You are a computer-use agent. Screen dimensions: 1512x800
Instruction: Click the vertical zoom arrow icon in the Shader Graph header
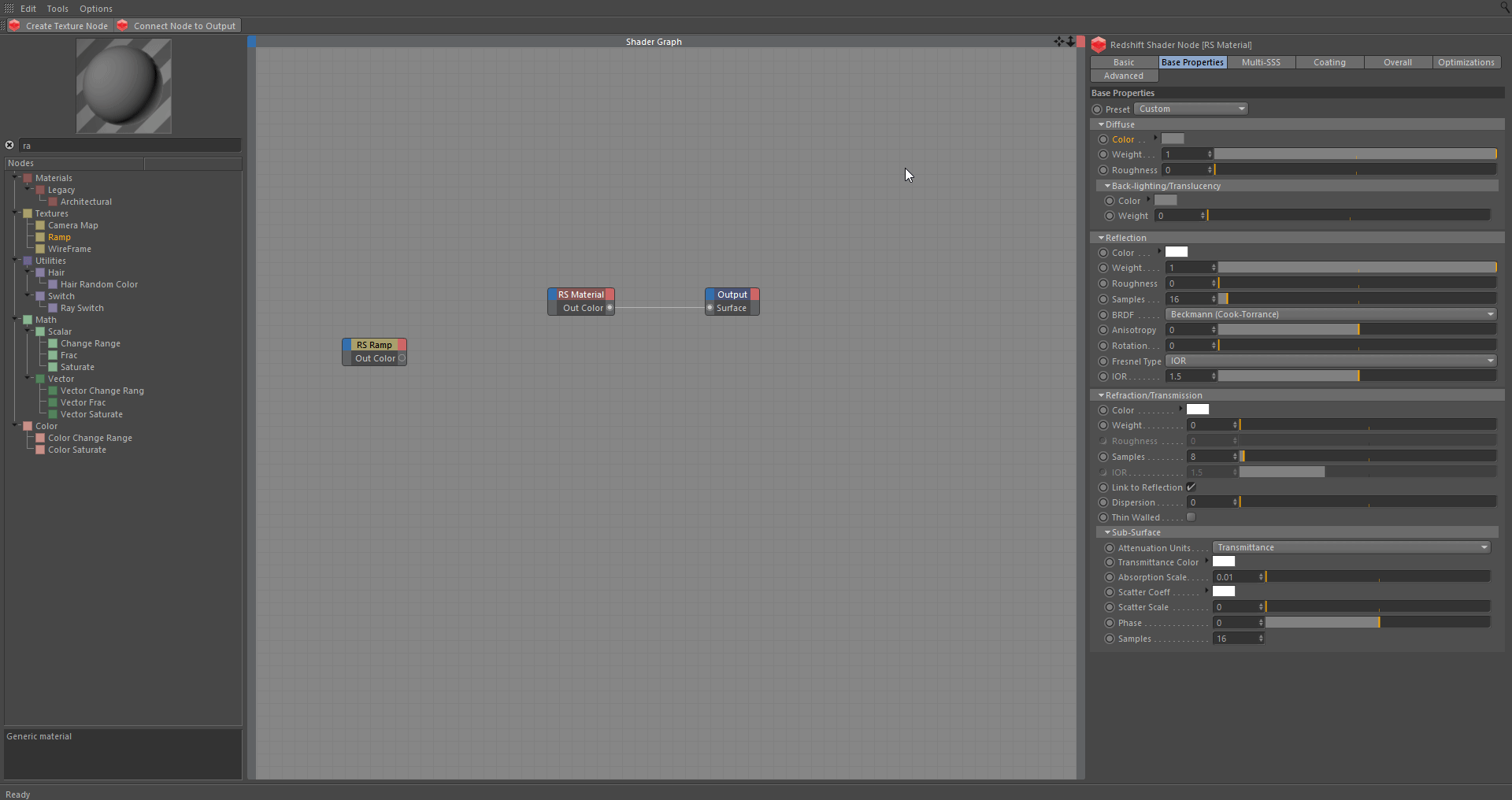(x=1070, y=42)
